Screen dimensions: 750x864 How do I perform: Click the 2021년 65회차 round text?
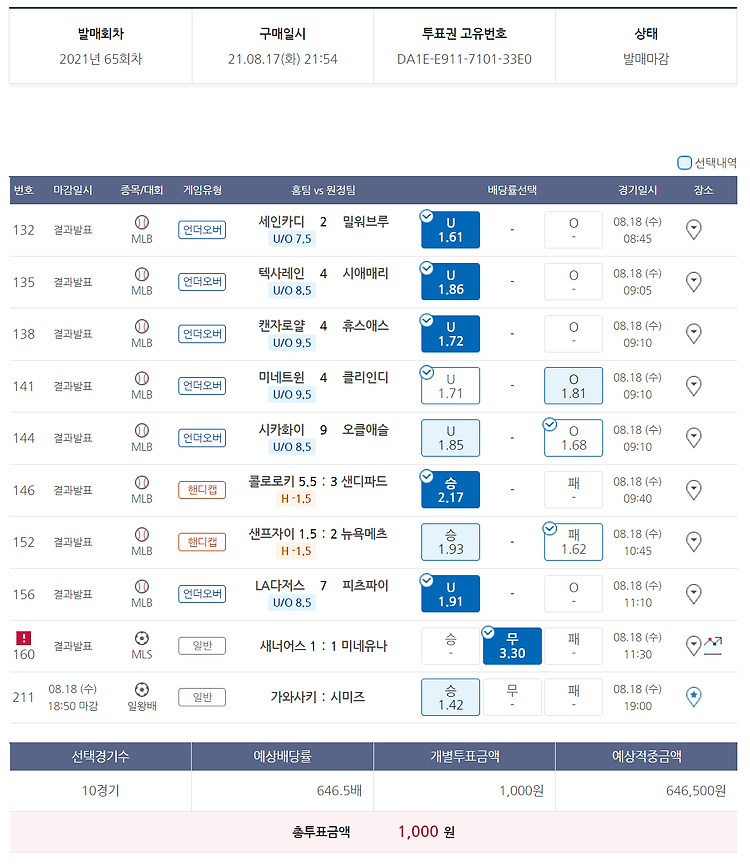pos(101,59)
